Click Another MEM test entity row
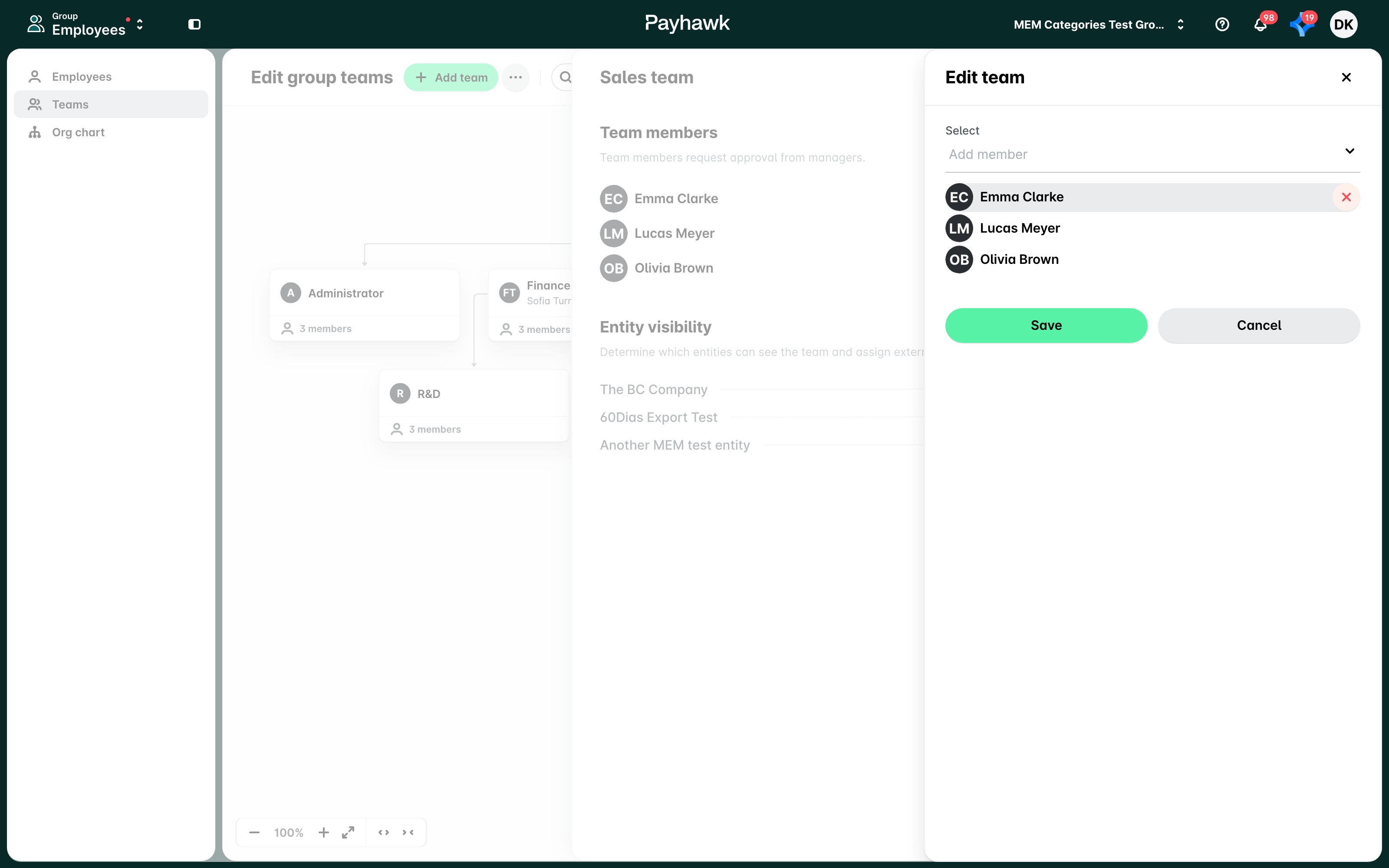Screen dimensions: 1389x868 click(761, 445)
